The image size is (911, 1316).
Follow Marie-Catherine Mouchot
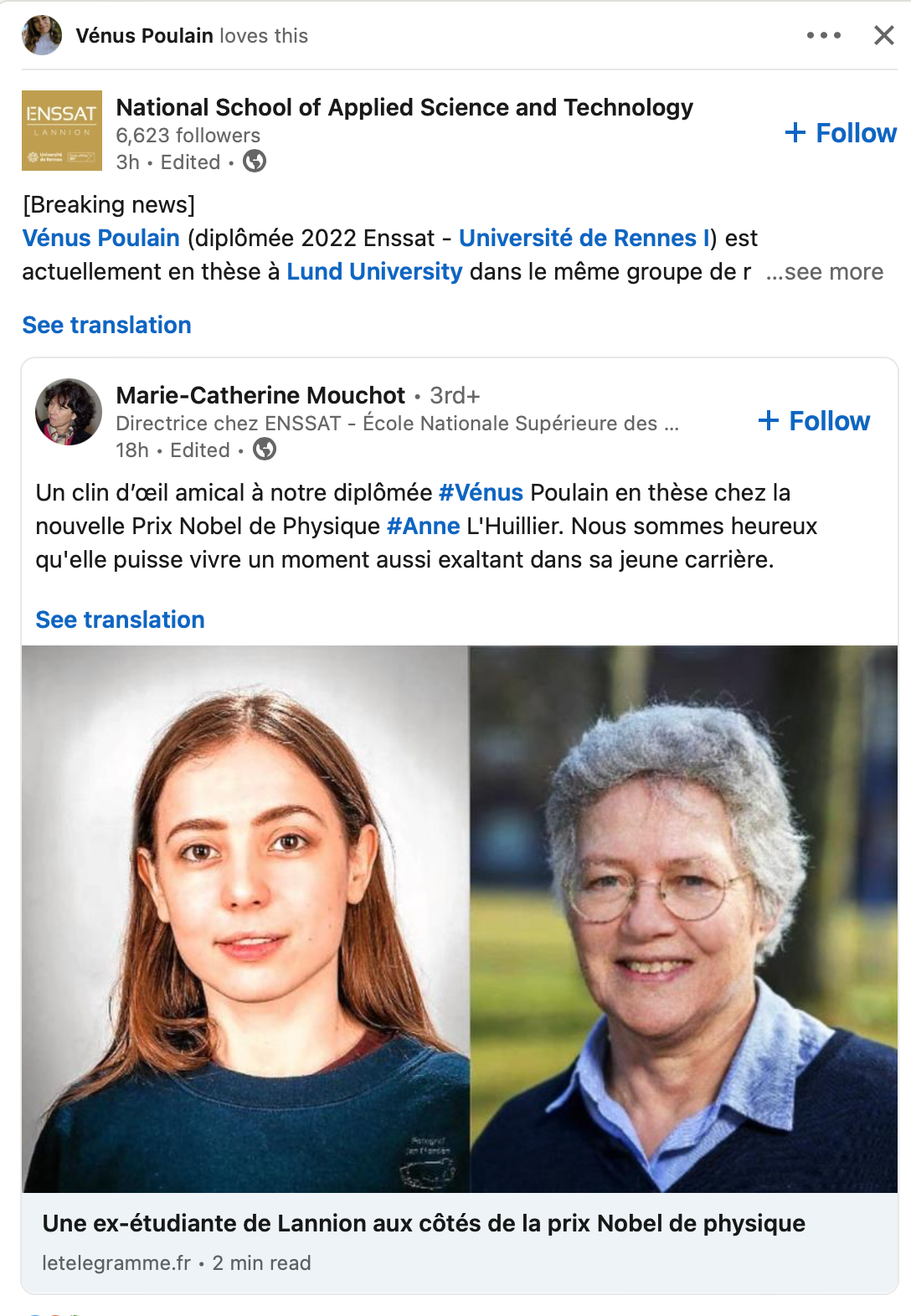click(814, 420)
